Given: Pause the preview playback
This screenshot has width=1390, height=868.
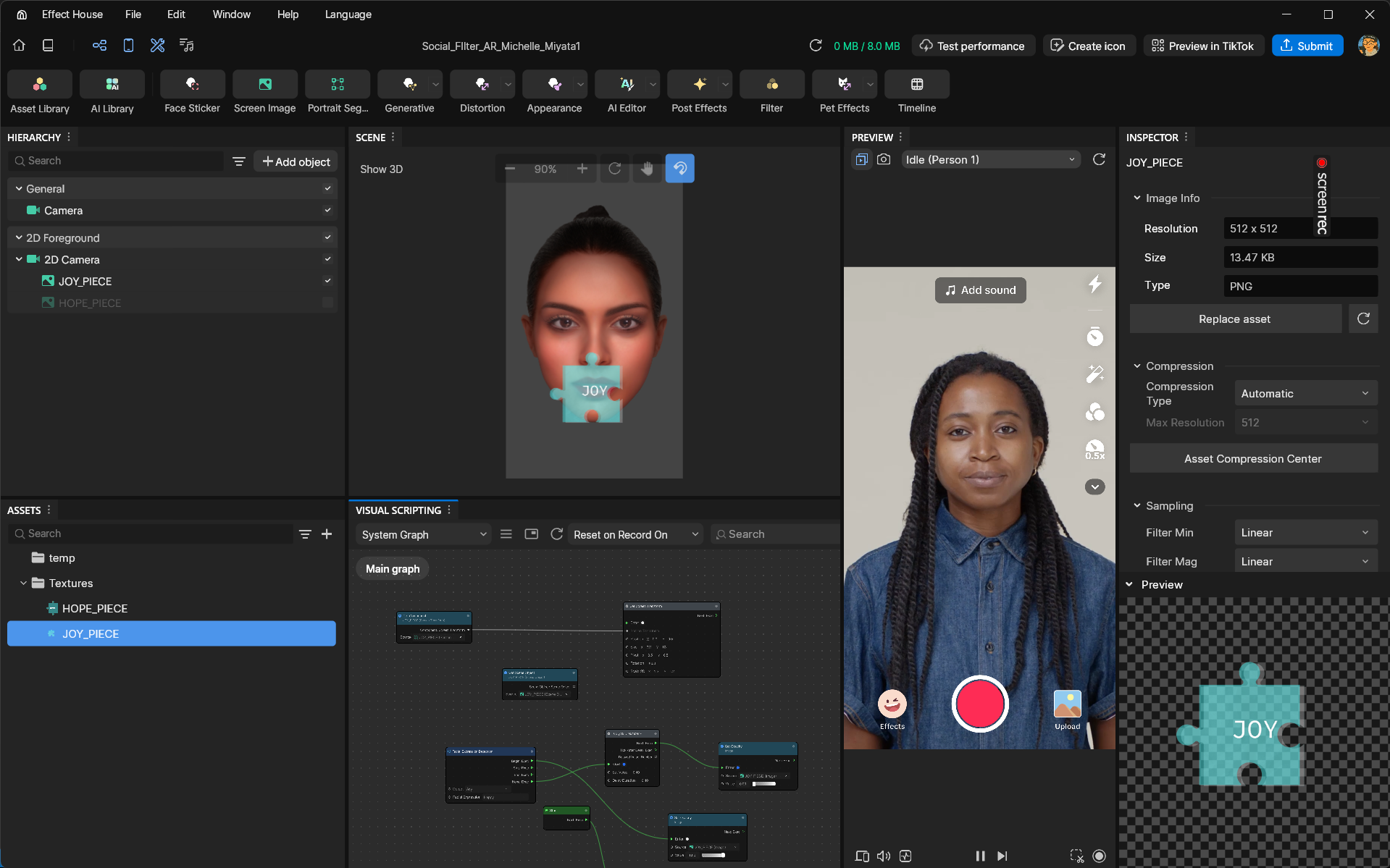Looking at the screenshot, I should (x=979, y=856).
